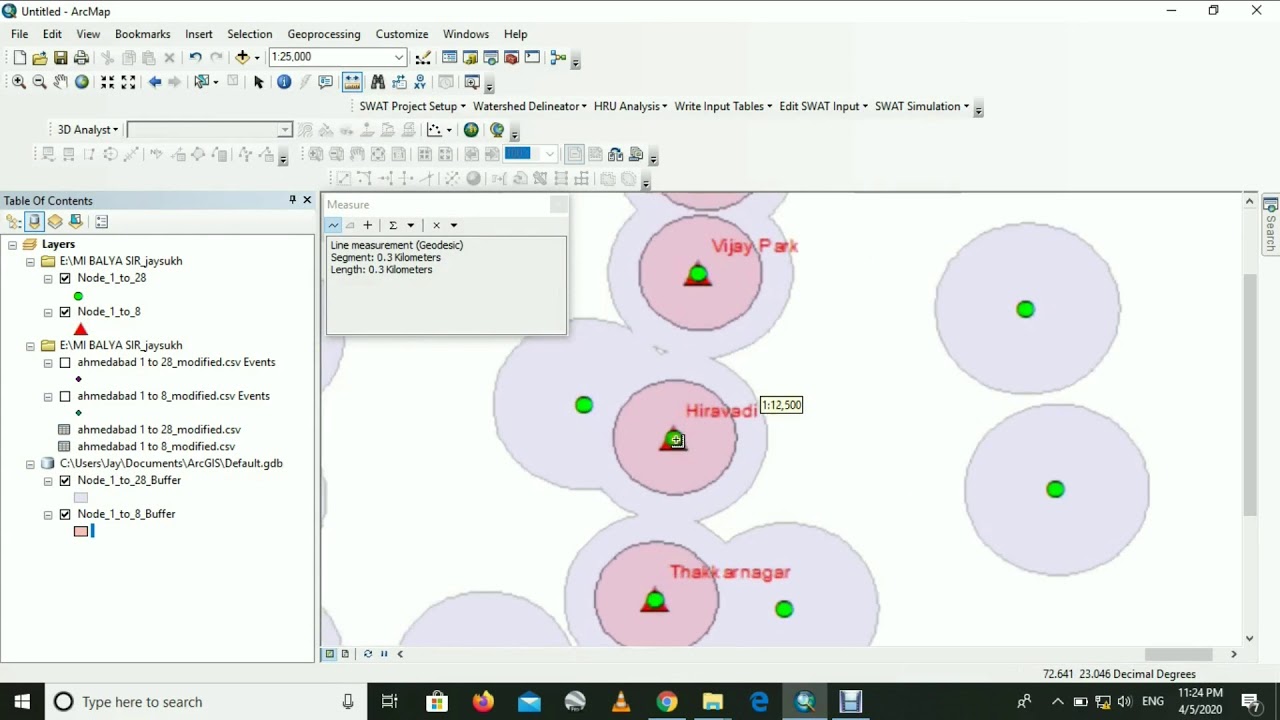Enable ahmedabad 1 to 28_modified.csv Events layer
Screen dimensions: 1280x720
click(x=65, y=363)
